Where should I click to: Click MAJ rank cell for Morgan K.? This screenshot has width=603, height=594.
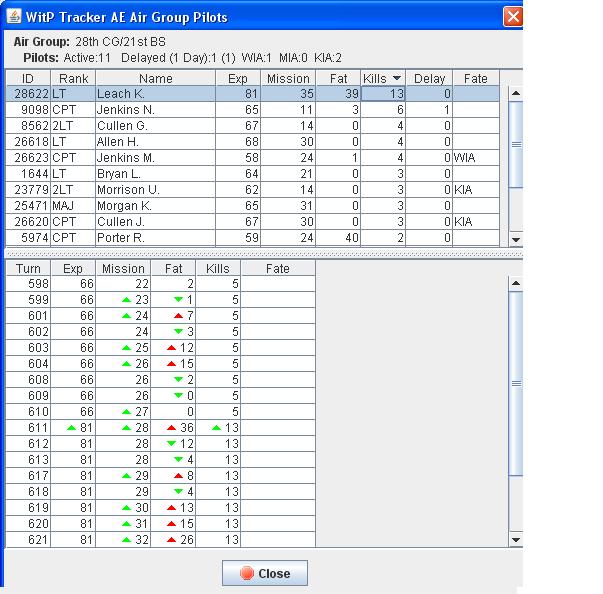(x=73, y=206)
